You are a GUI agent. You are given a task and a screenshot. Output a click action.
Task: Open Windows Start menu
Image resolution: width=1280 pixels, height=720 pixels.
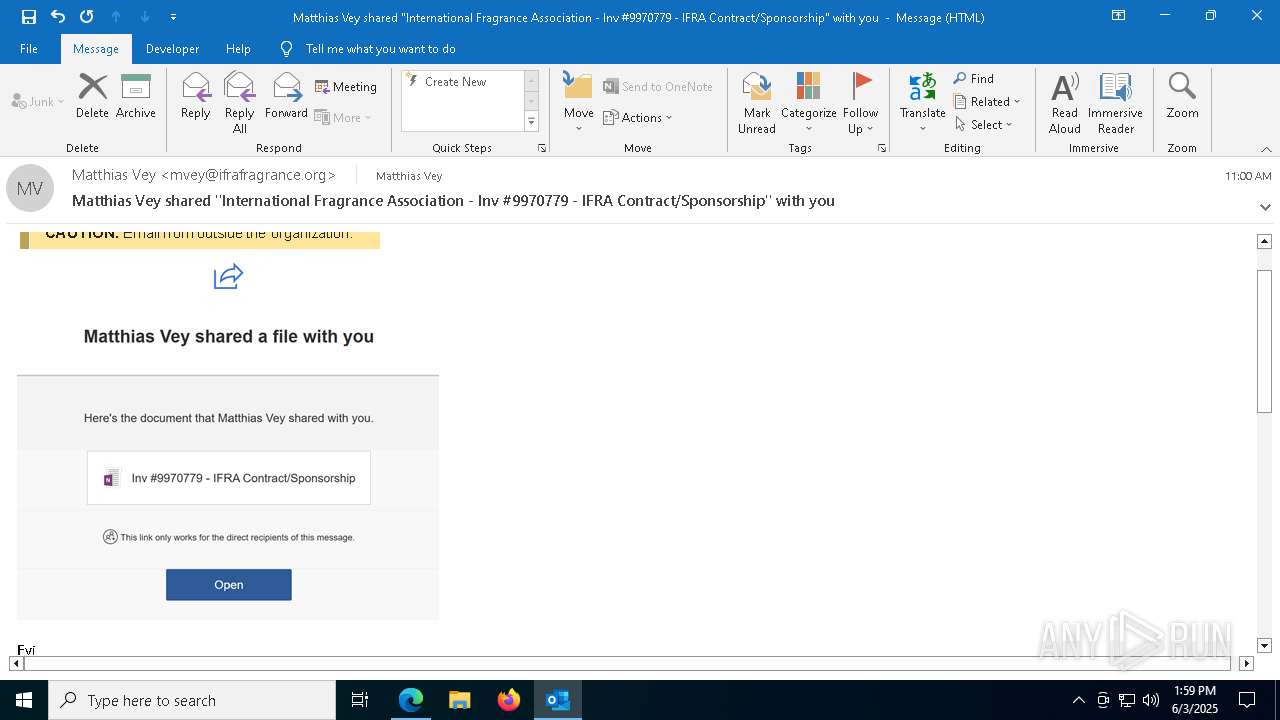tap(24, 700)
